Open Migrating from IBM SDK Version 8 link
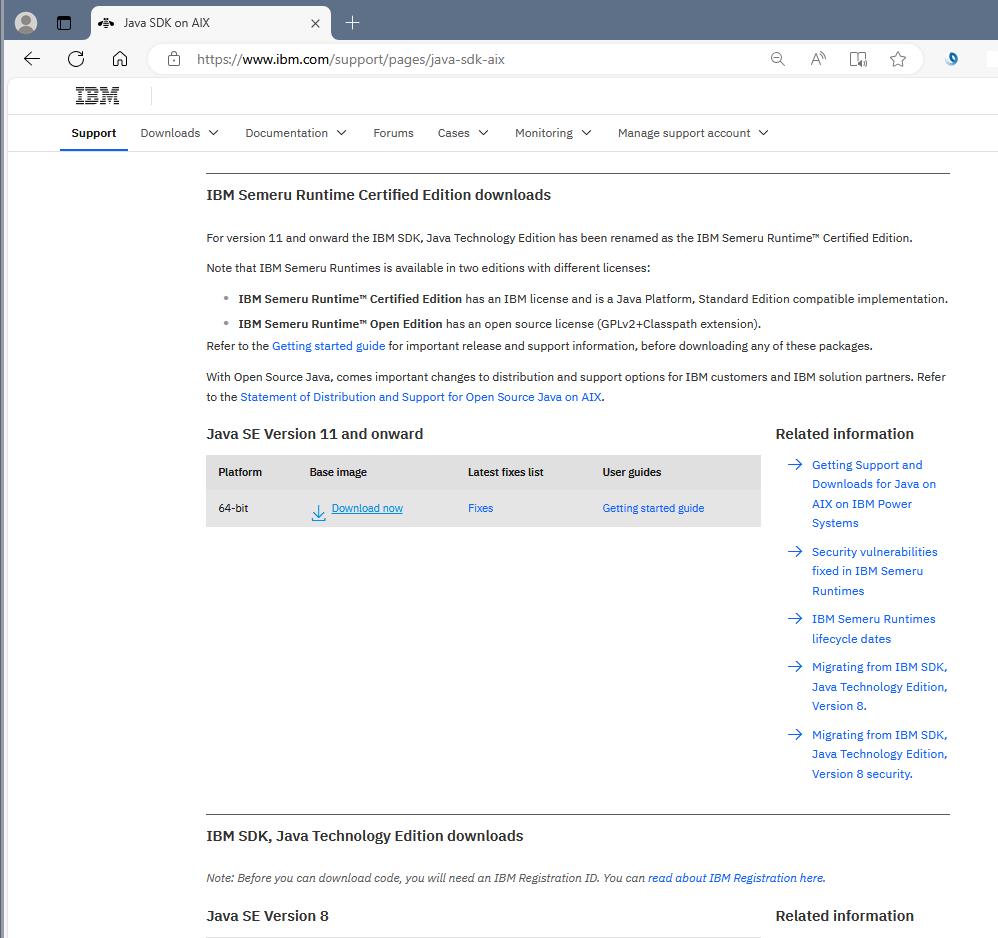Screen dimensions: 998x938 click(880, 687)
